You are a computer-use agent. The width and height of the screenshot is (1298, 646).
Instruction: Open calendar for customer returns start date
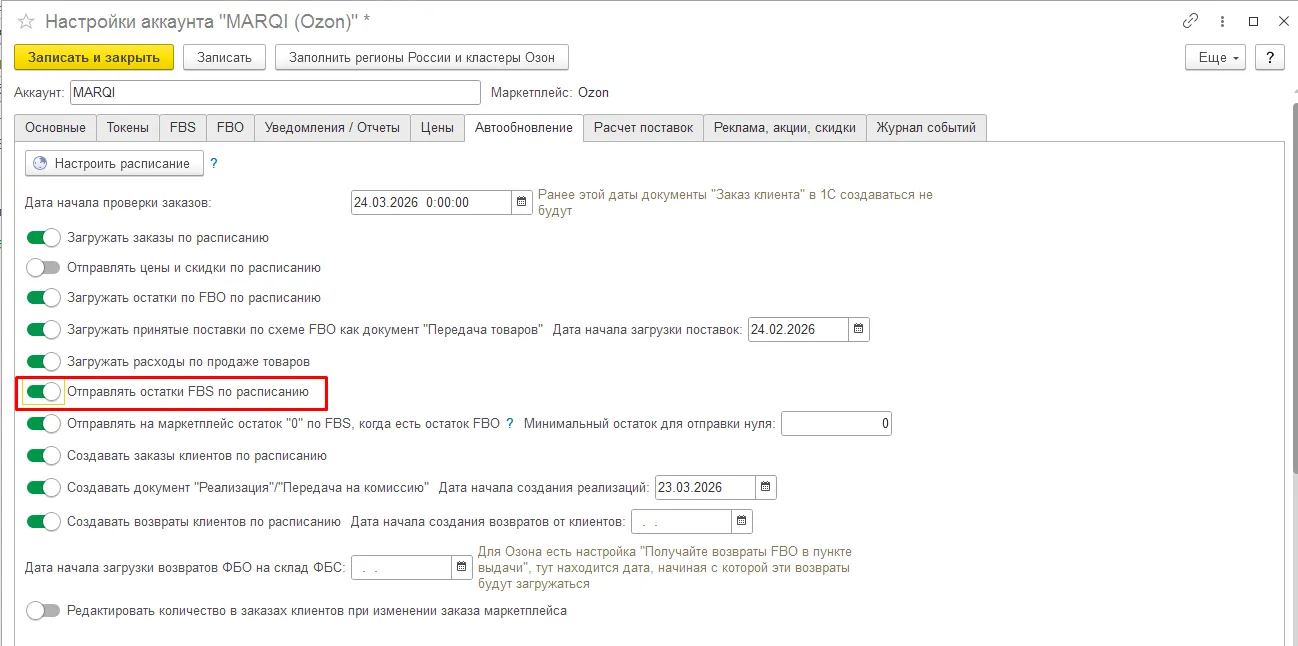tap(741, 521)
